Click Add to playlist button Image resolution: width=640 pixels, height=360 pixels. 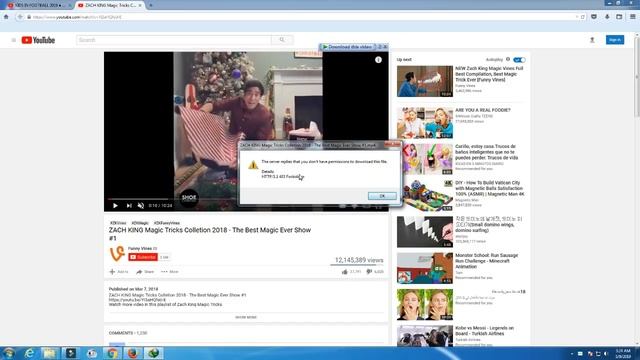[119, 272]
